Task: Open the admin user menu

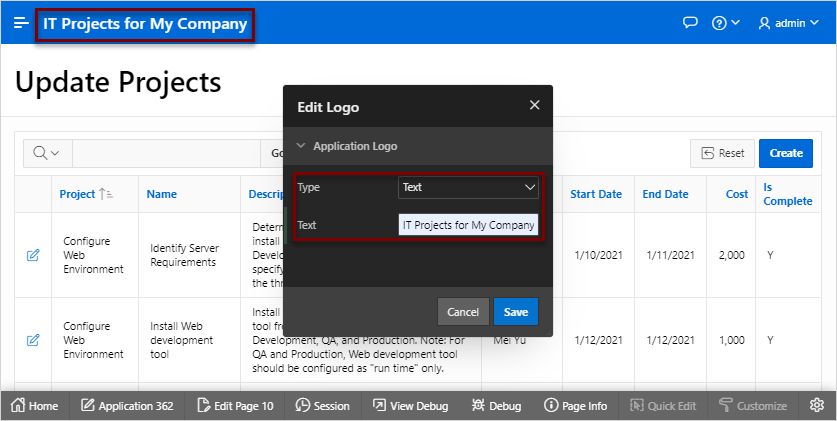Action: pos(788,23)
